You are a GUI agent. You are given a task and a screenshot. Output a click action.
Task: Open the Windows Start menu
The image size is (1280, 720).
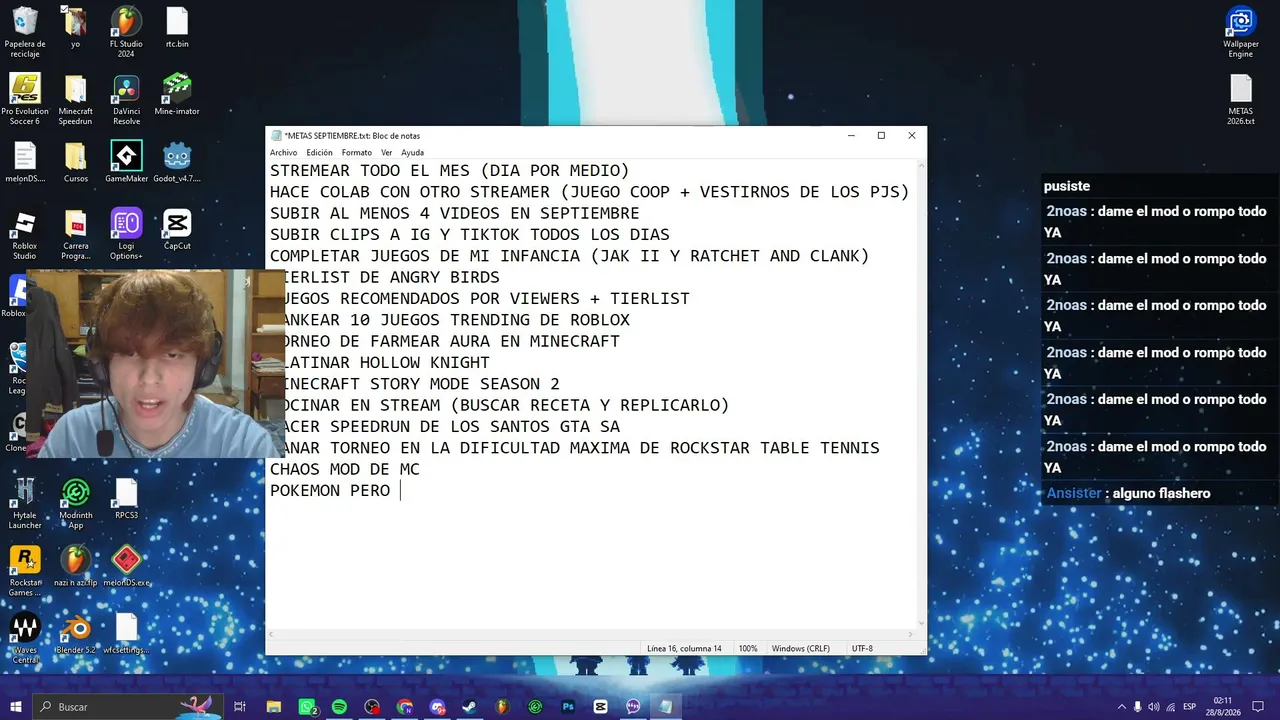(x=16, y=706)
